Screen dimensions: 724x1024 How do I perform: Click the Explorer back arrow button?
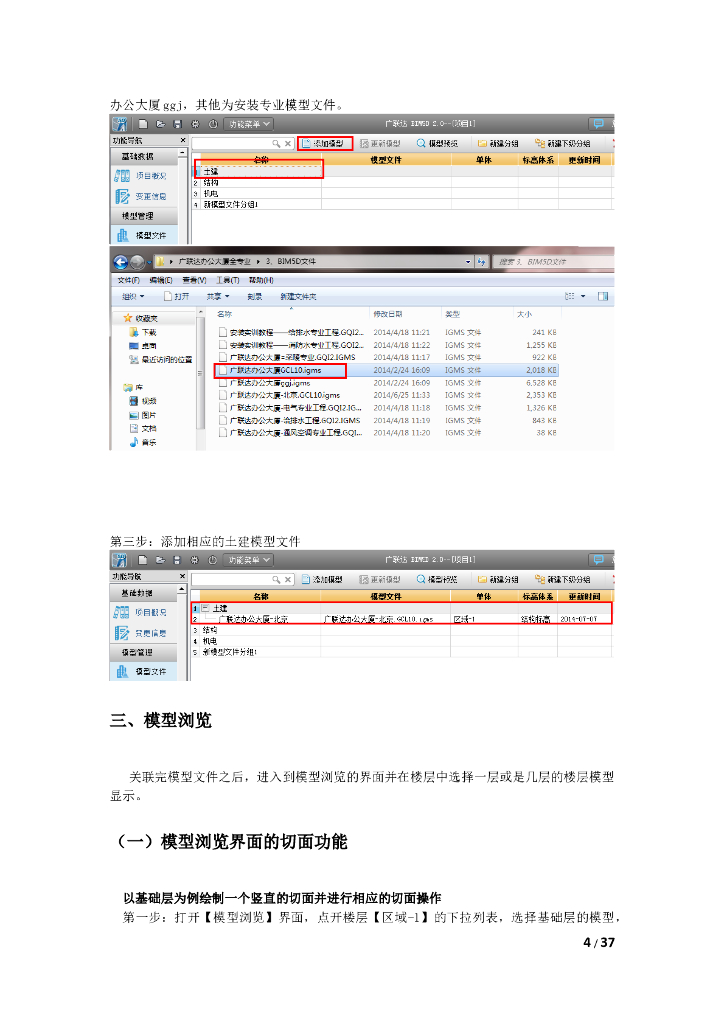coord(121,262)
